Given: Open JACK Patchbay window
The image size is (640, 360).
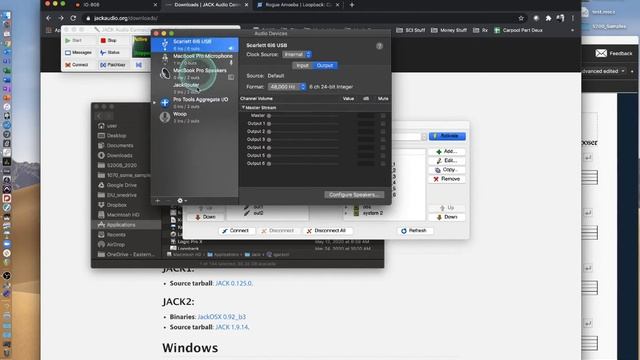Looking at the screenshot, I should click(x=113, y=65).
